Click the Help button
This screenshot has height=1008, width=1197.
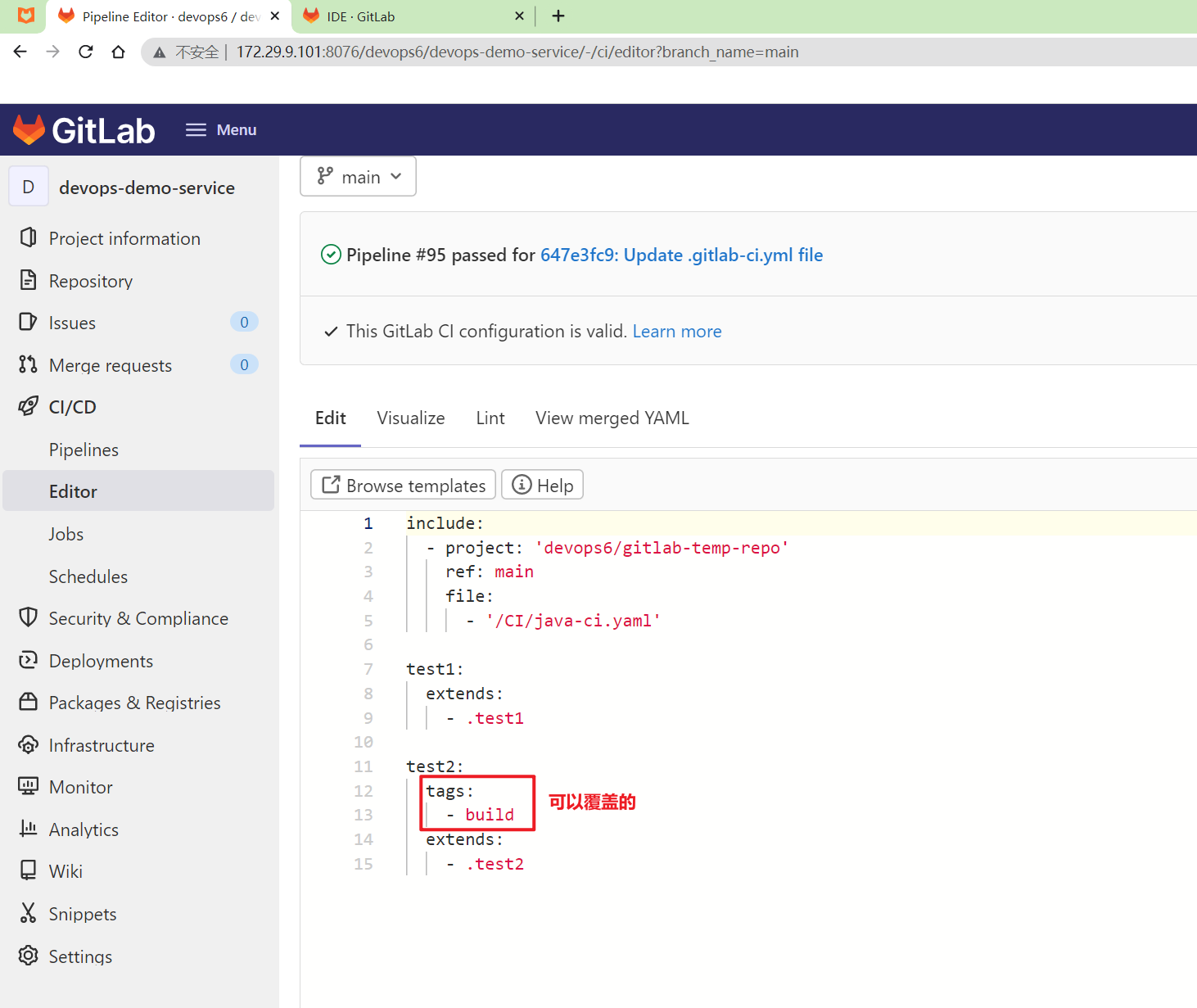click(542, 485)
